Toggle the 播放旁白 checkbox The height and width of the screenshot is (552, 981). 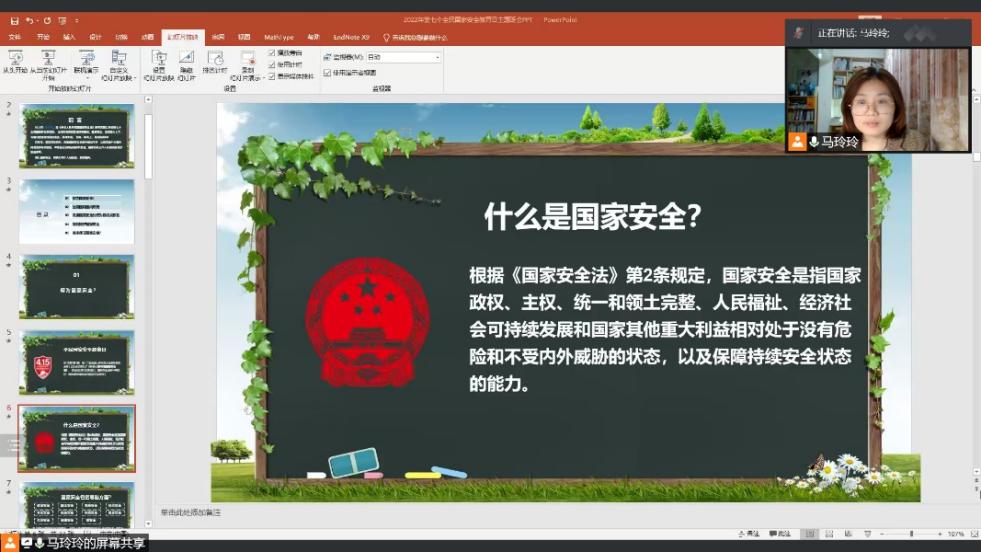tap(272, 52)
